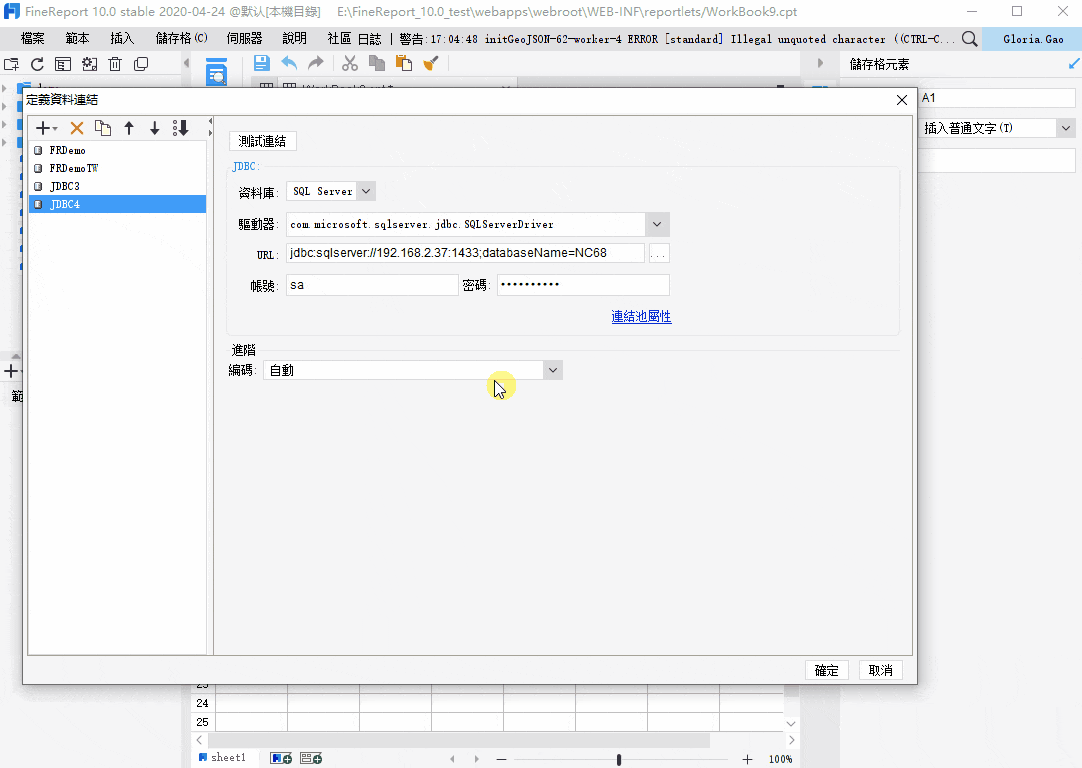Image resolution: width=1082 pixels, height=768 pixels.
Task: Open the 資料庫 SQL Server dropdown
Action: 364,191
